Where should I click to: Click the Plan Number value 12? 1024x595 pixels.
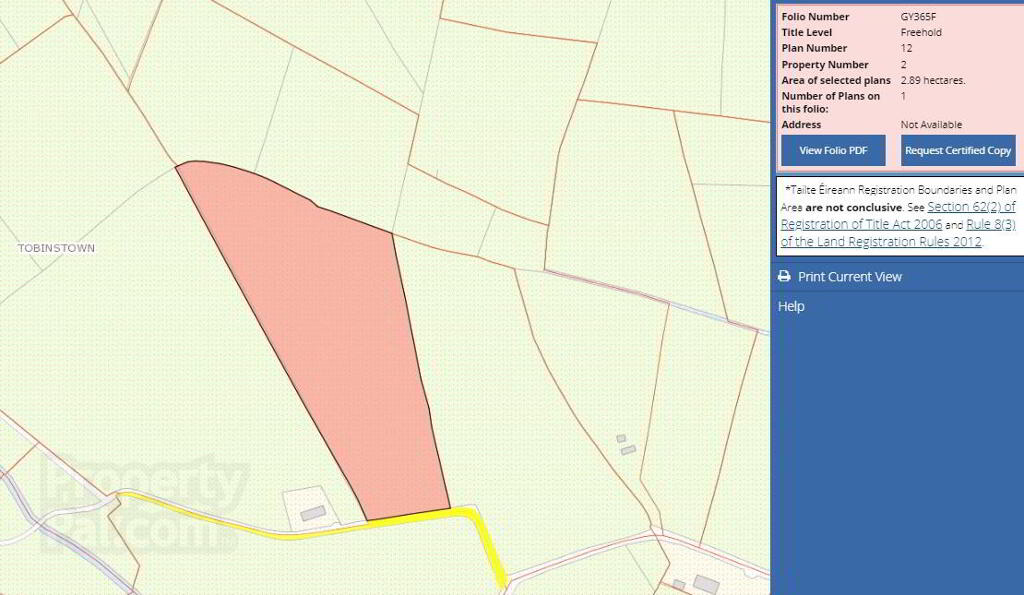906,48
